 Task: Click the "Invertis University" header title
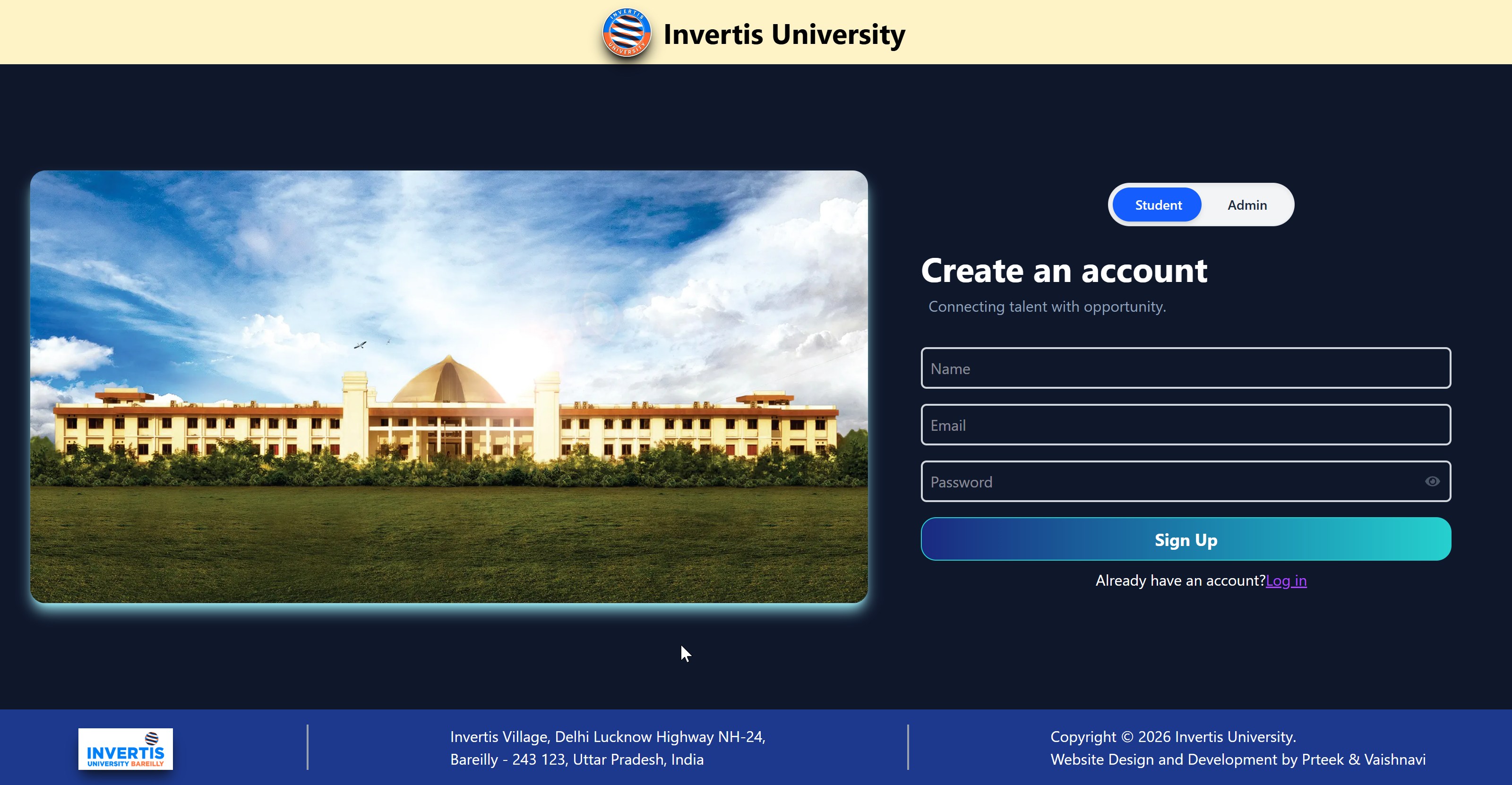(x=783, y=34)
